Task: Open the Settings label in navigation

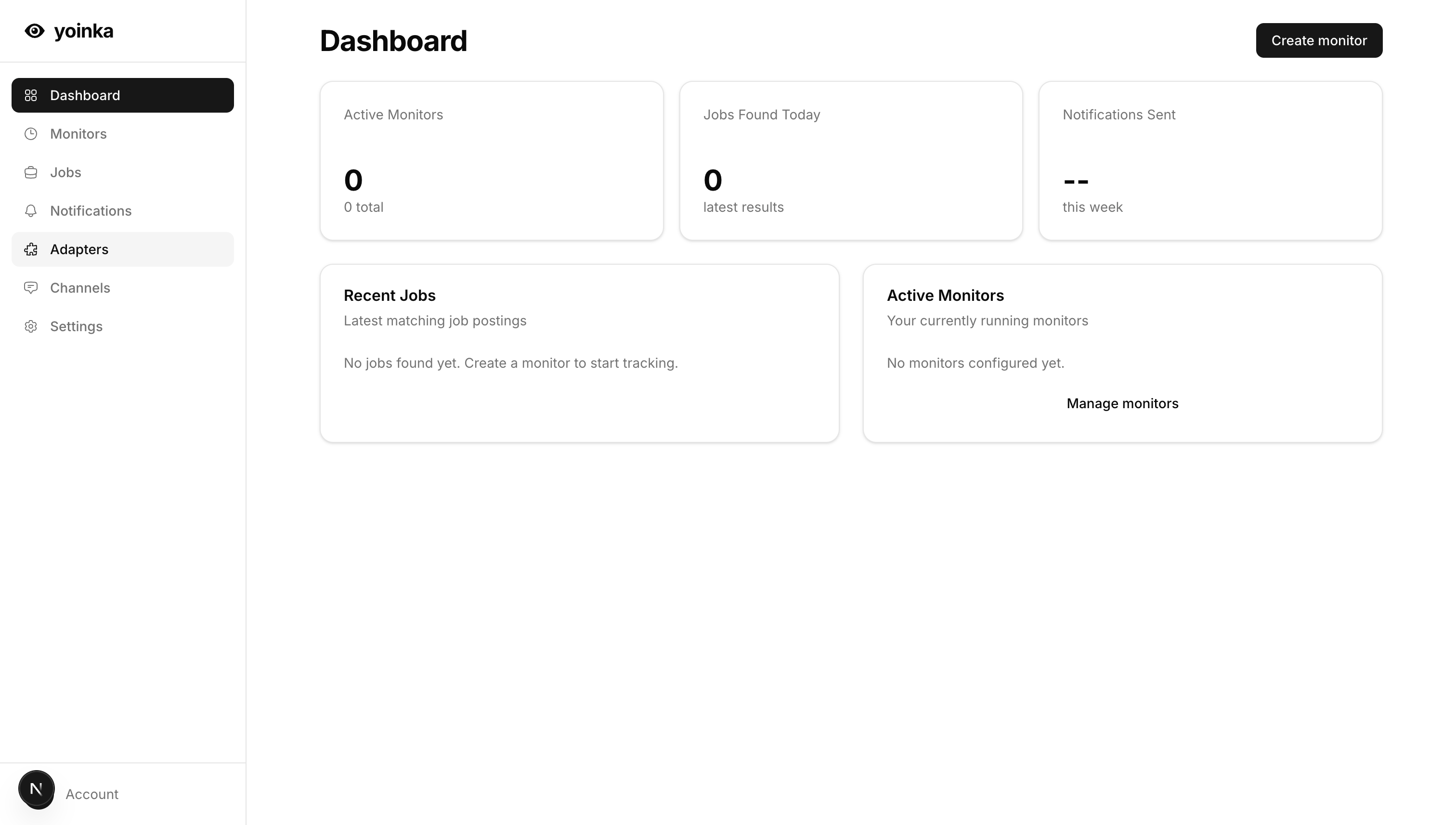Action: (76, 326)
